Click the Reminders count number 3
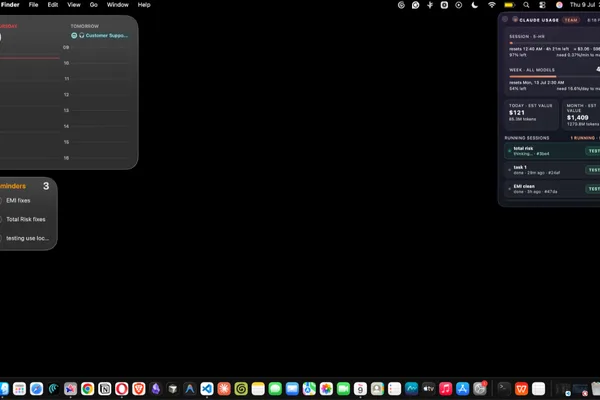Screen dimensions: 600x400 [46, 186]
